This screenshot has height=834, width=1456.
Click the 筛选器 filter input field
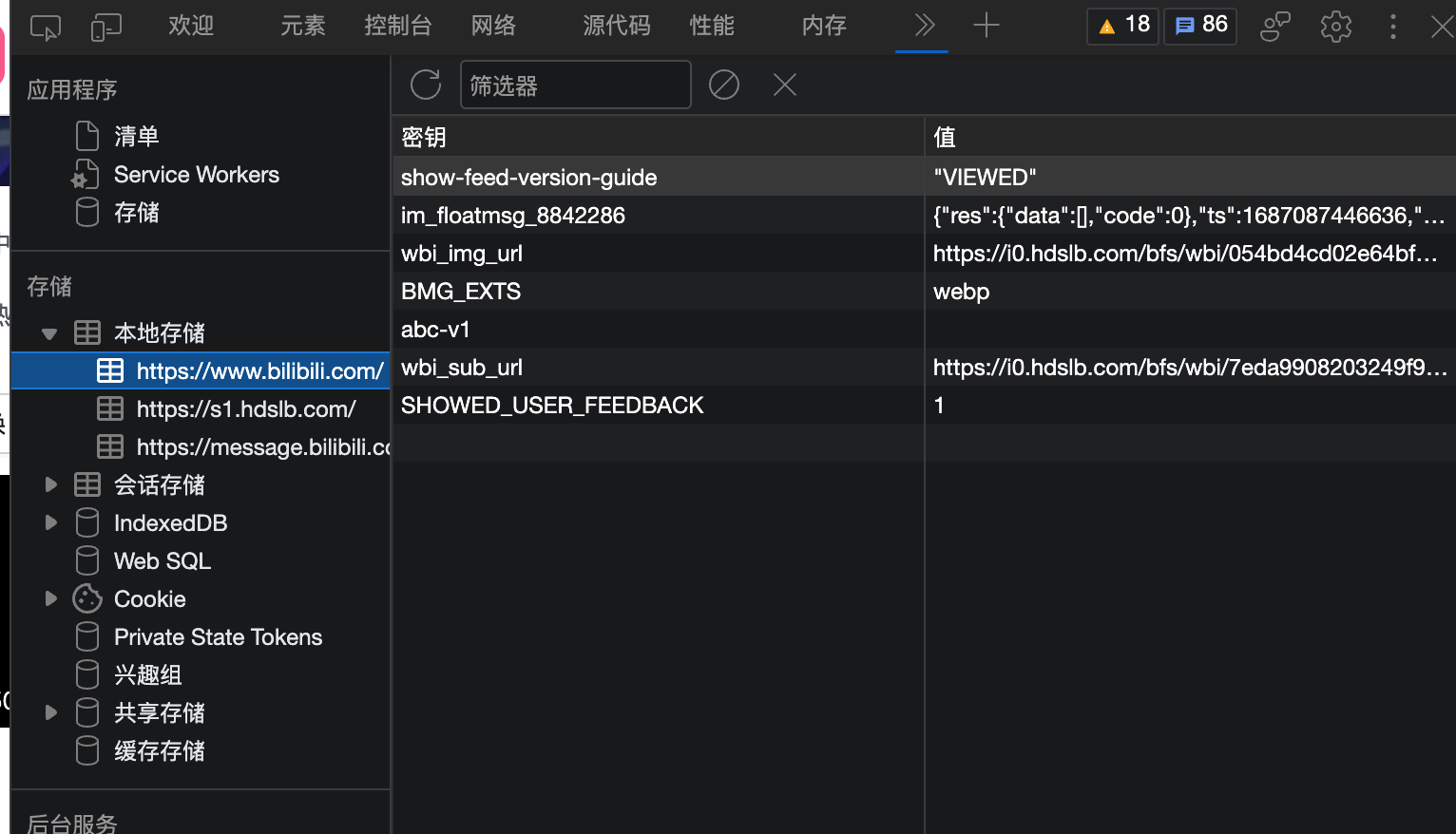575,85
